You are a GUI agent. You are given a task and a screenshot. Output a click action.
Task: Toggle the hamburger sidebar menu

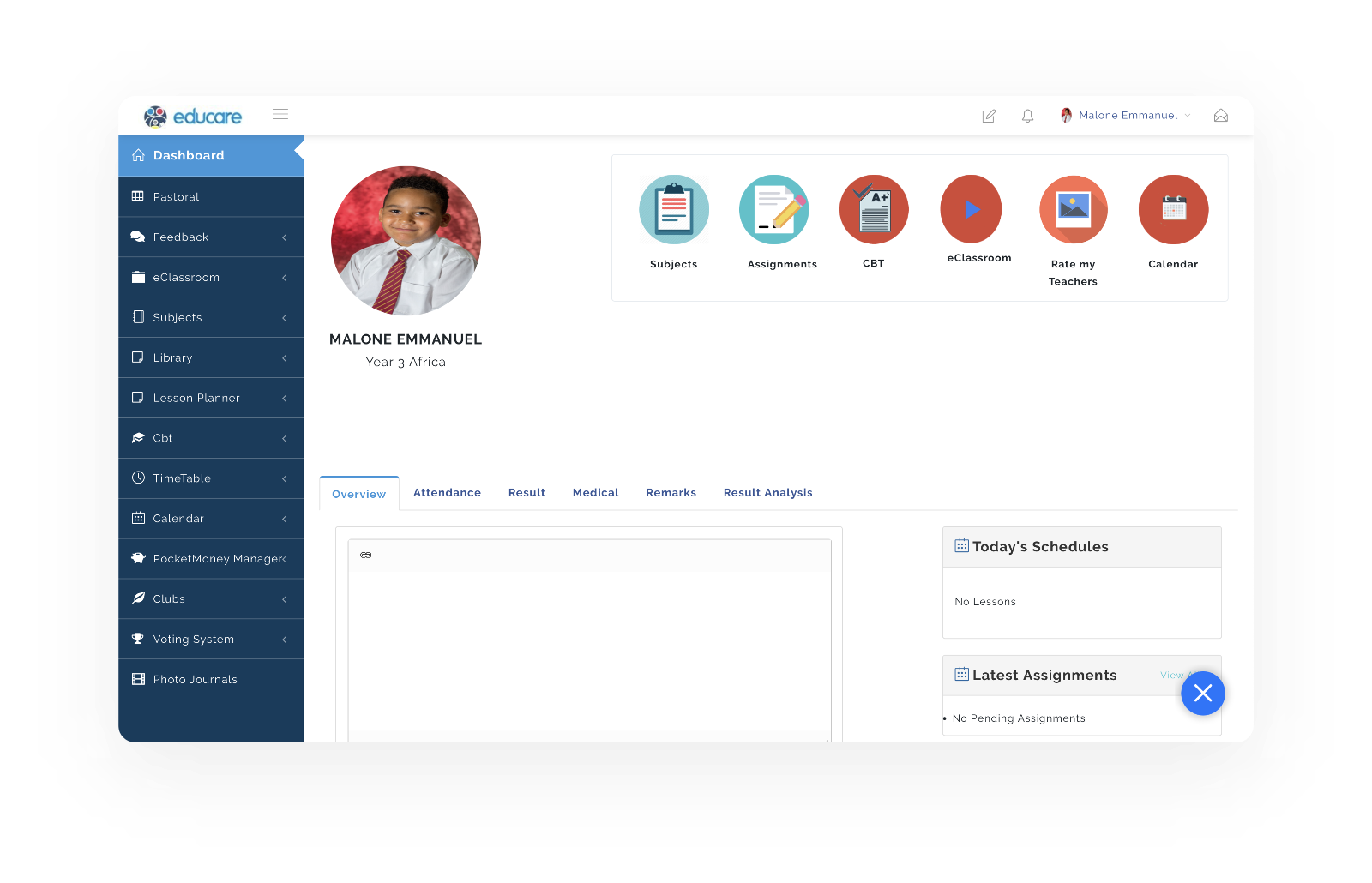[280, 114]
